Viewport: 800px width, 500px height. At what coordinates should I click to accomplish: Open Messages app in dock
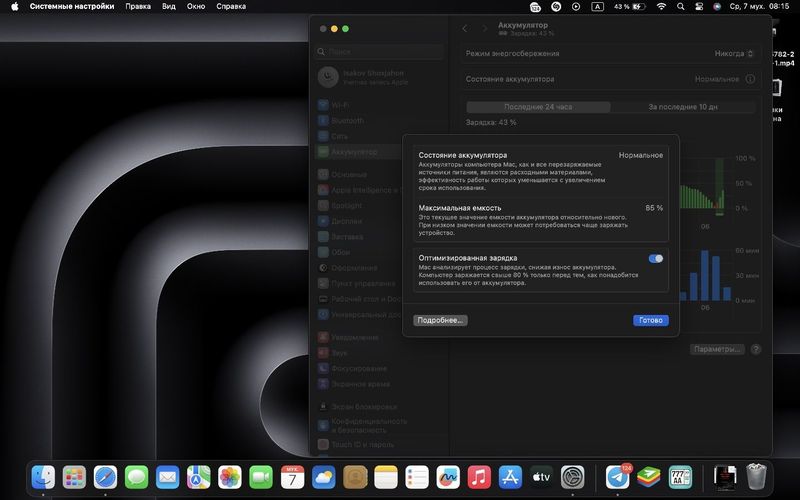point(137,478)
